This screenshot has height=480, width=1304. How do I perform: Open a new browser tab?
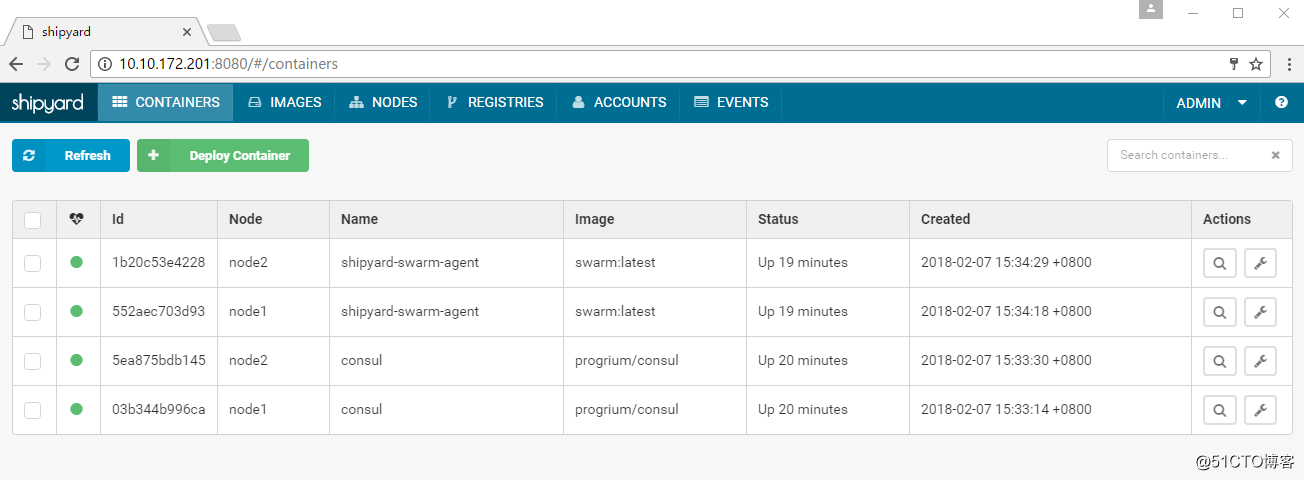pyautogui.click(x=223, y=33)
